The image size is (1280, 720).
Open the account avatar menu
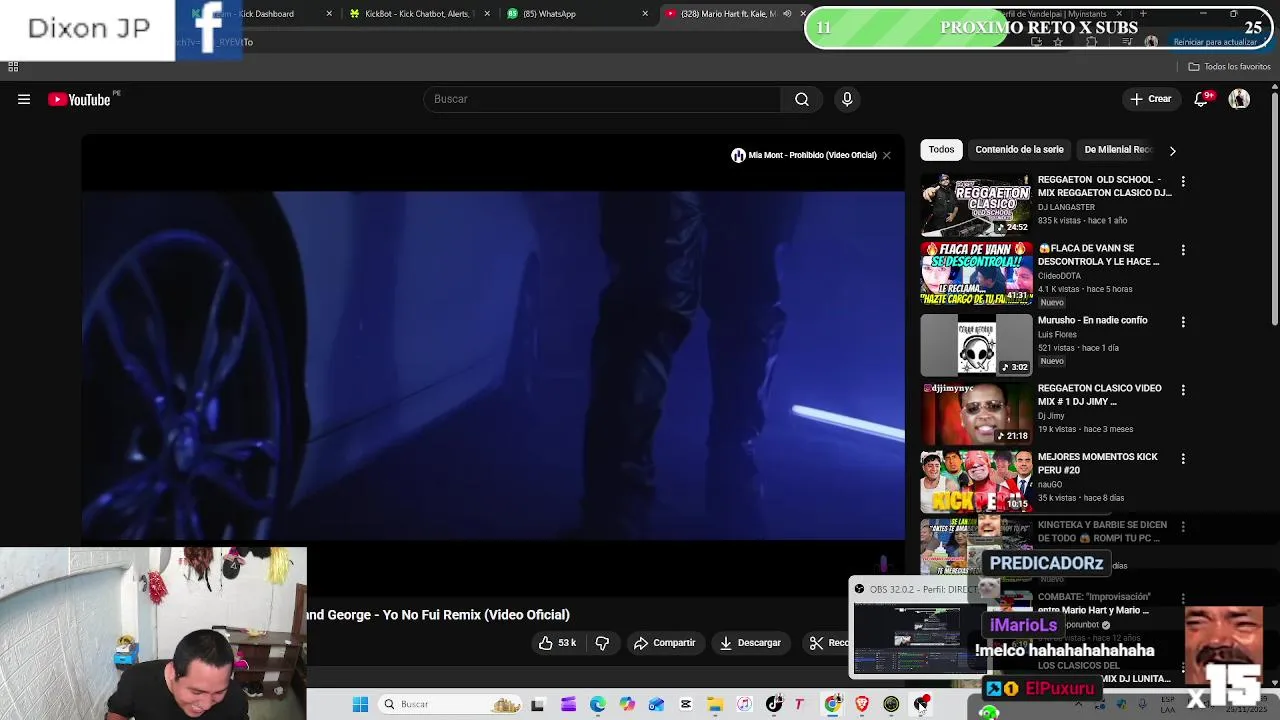tap(1239, 99)
